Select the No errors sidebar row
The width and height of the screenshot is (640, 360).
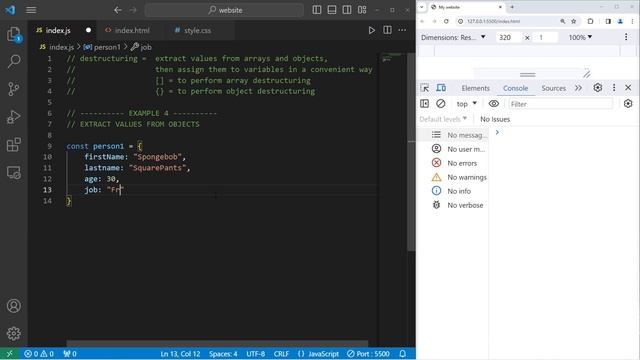point(453,163)
